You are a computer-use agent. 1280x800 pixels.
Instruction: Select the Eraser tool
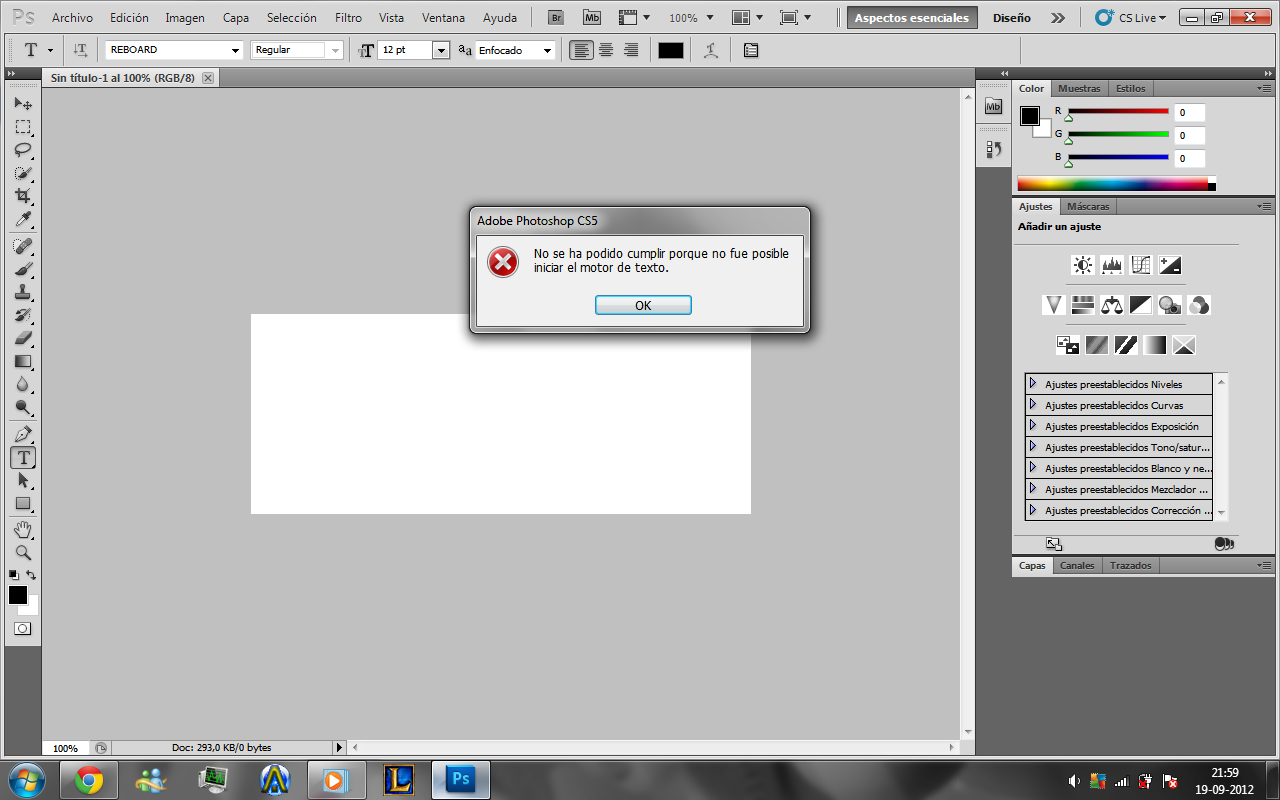tap(22, 338)
